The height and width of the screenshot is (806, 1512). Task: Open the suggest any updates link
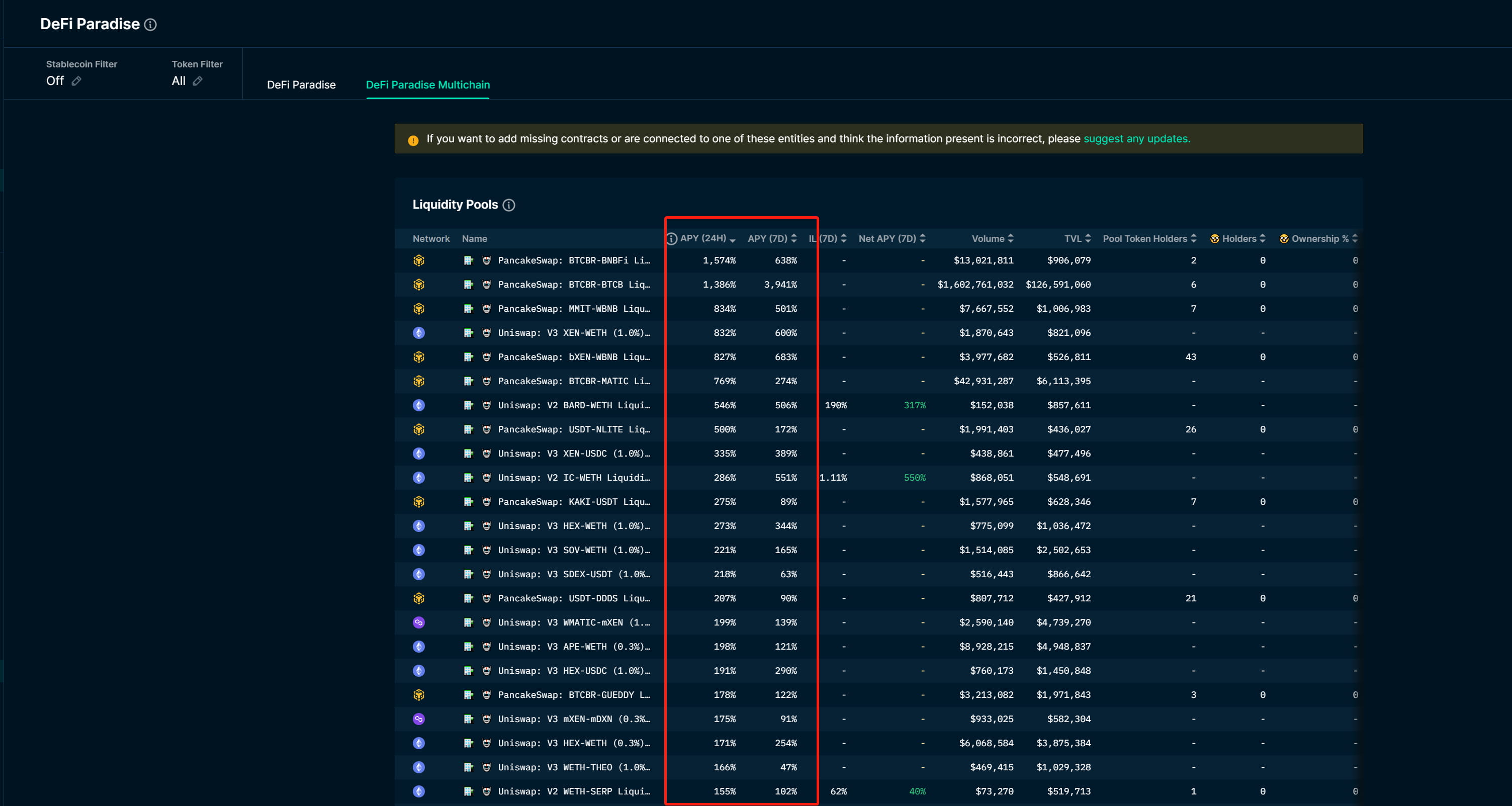pos(1136,139)
